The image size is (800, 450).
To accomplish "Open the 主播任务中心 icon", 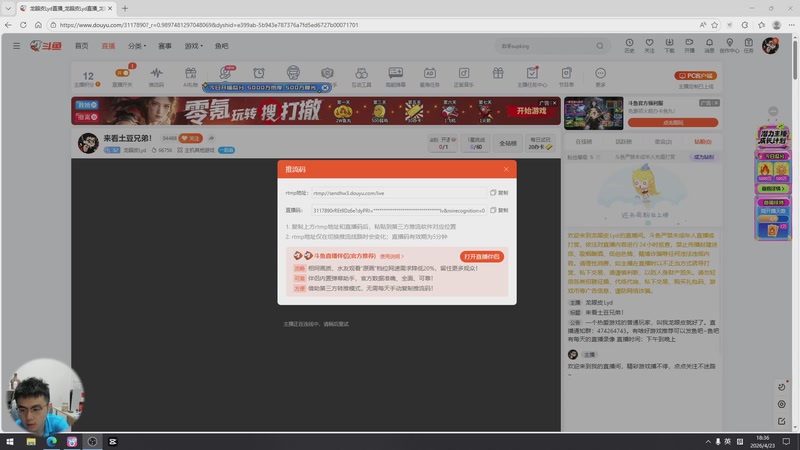I will pos(532,77).
